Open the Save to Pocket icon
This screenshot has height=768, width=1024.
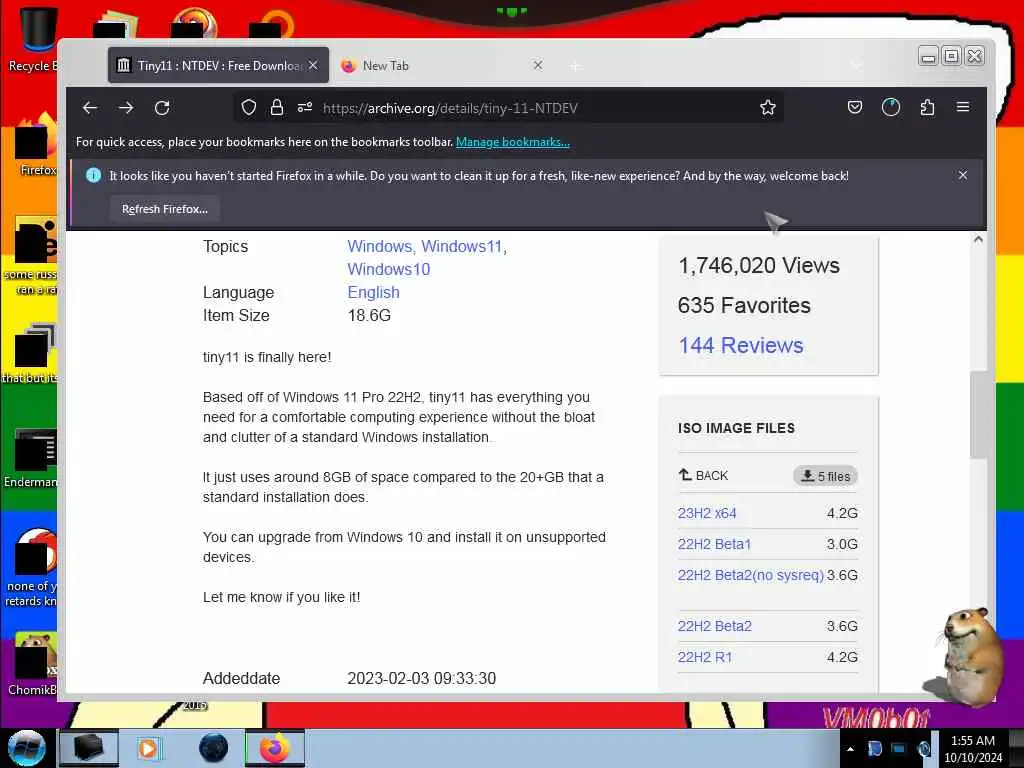point(854,108)
